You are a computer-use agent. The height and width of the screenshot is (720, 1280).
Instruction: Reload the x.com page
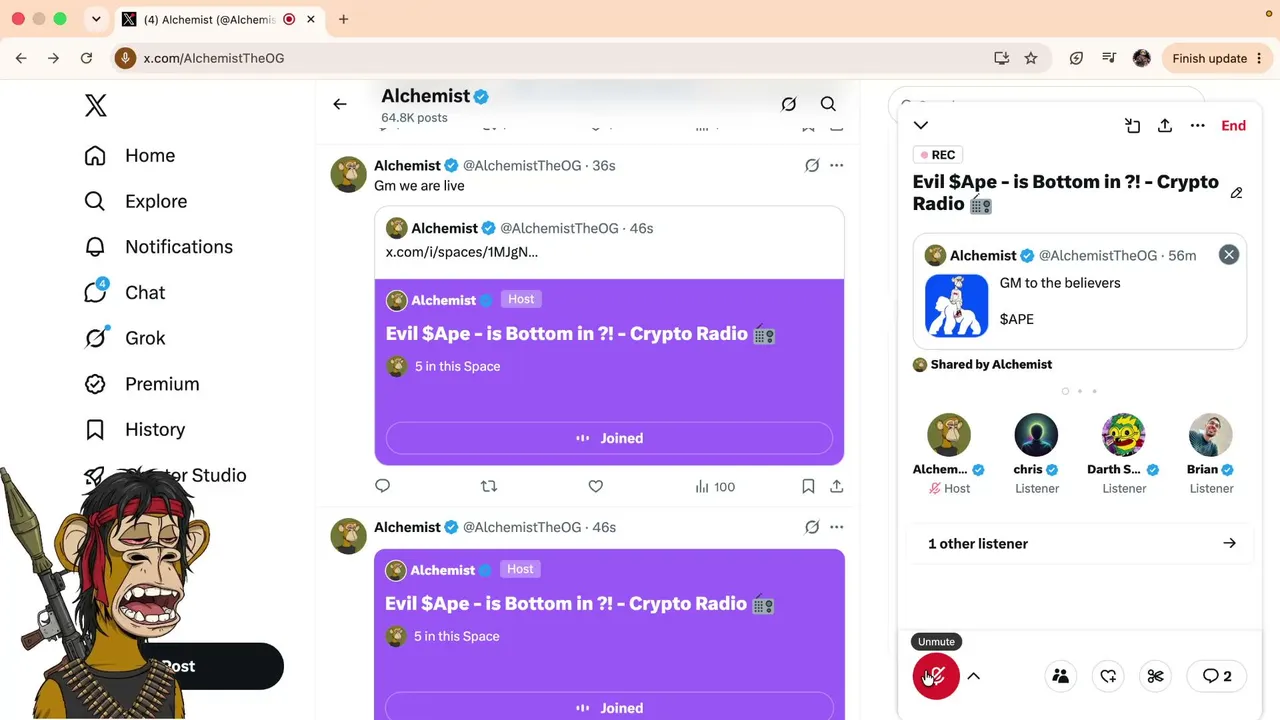(87, 58)
